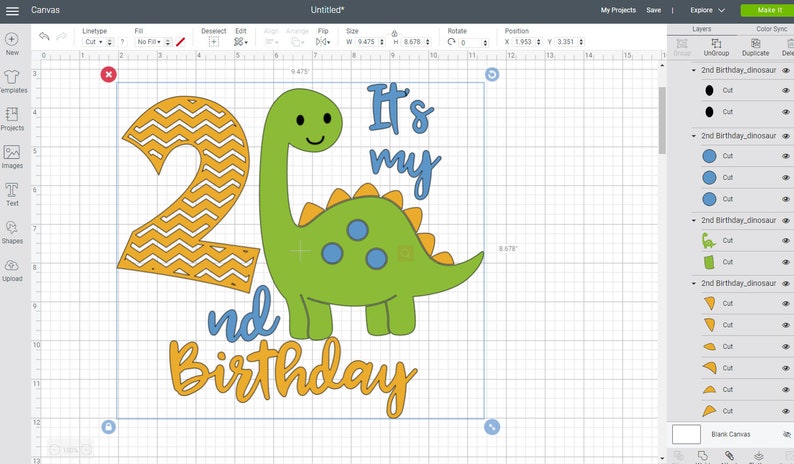
Task: Click the Width size input field
Action: [366, 42]
